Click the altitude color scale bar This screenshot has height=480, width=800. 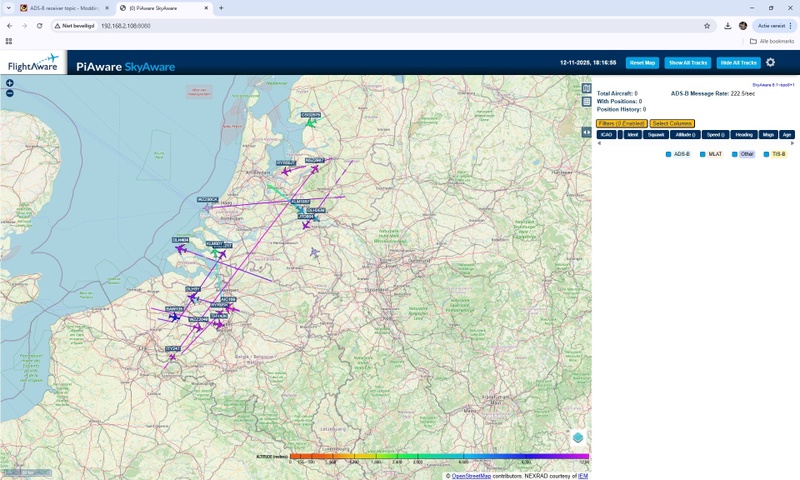tap(438, 457)
